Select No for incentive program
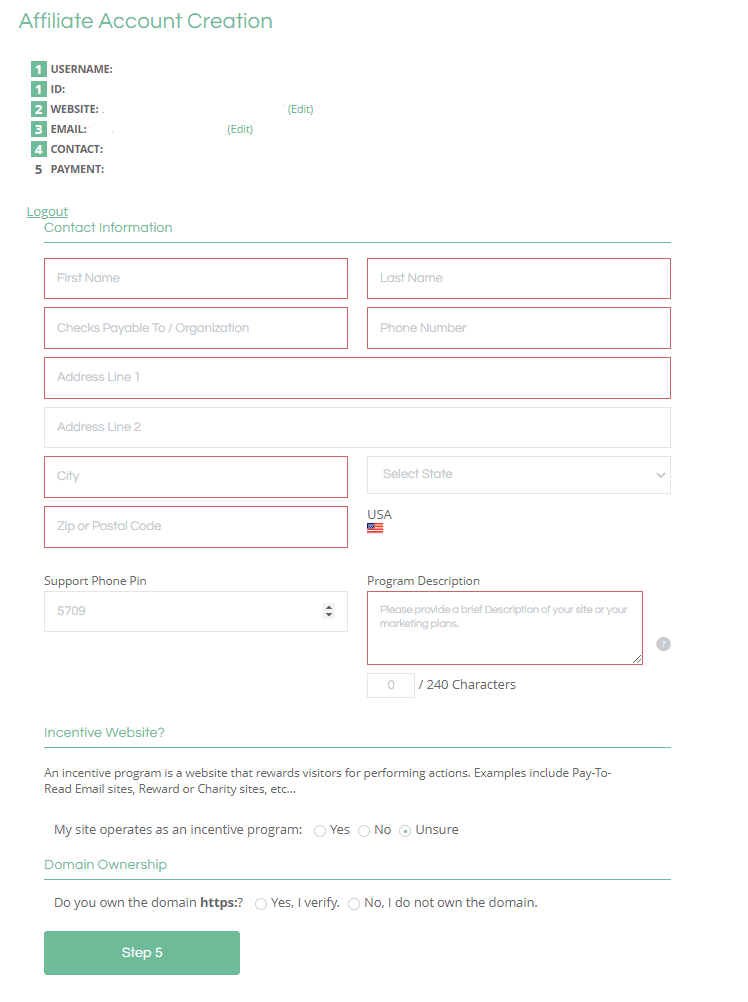The height and width of the screenshot is (1002, 748). 364,831
